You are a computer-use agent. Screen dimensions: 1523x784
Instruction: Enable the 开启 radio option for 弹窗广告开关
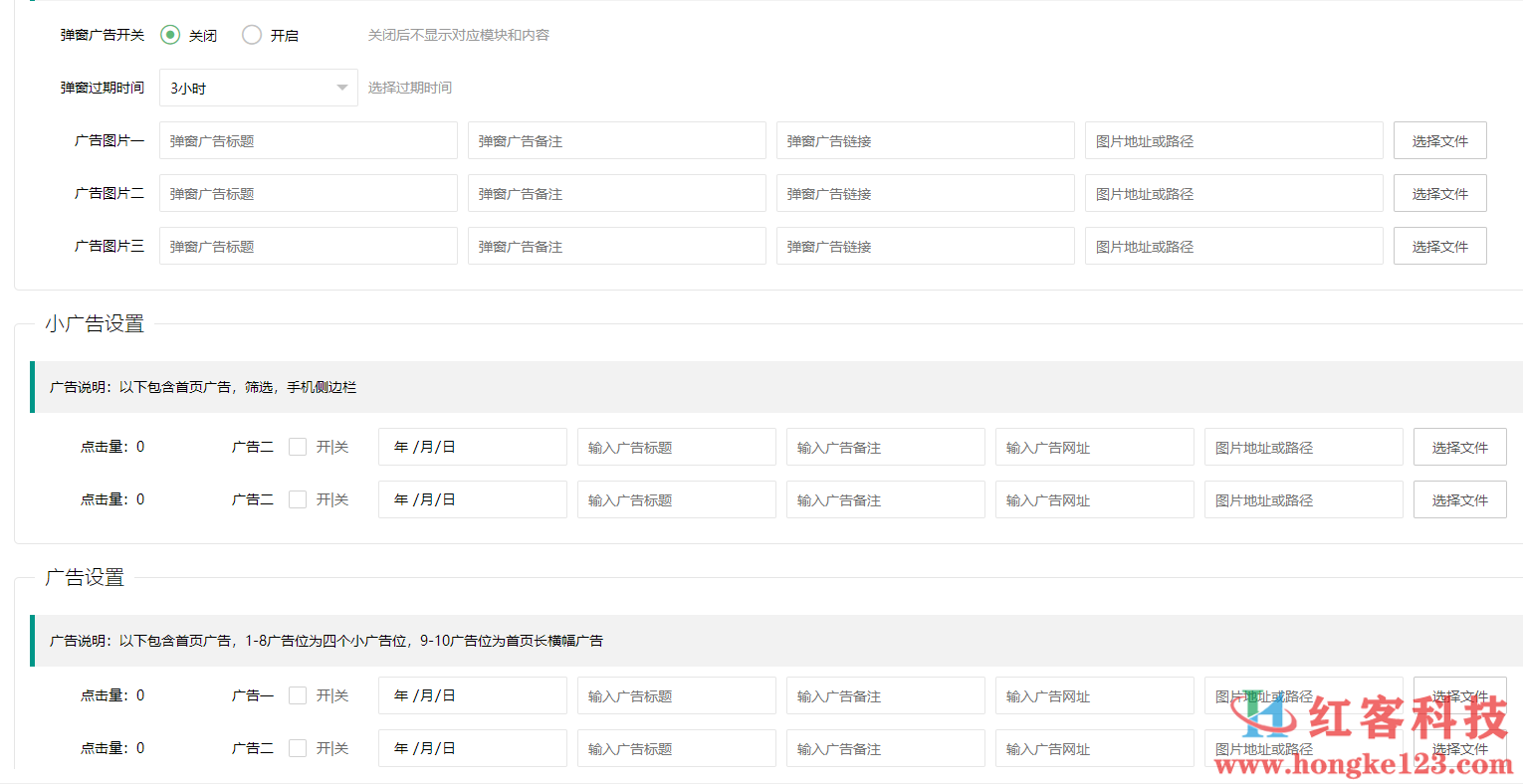click(252, 34)
